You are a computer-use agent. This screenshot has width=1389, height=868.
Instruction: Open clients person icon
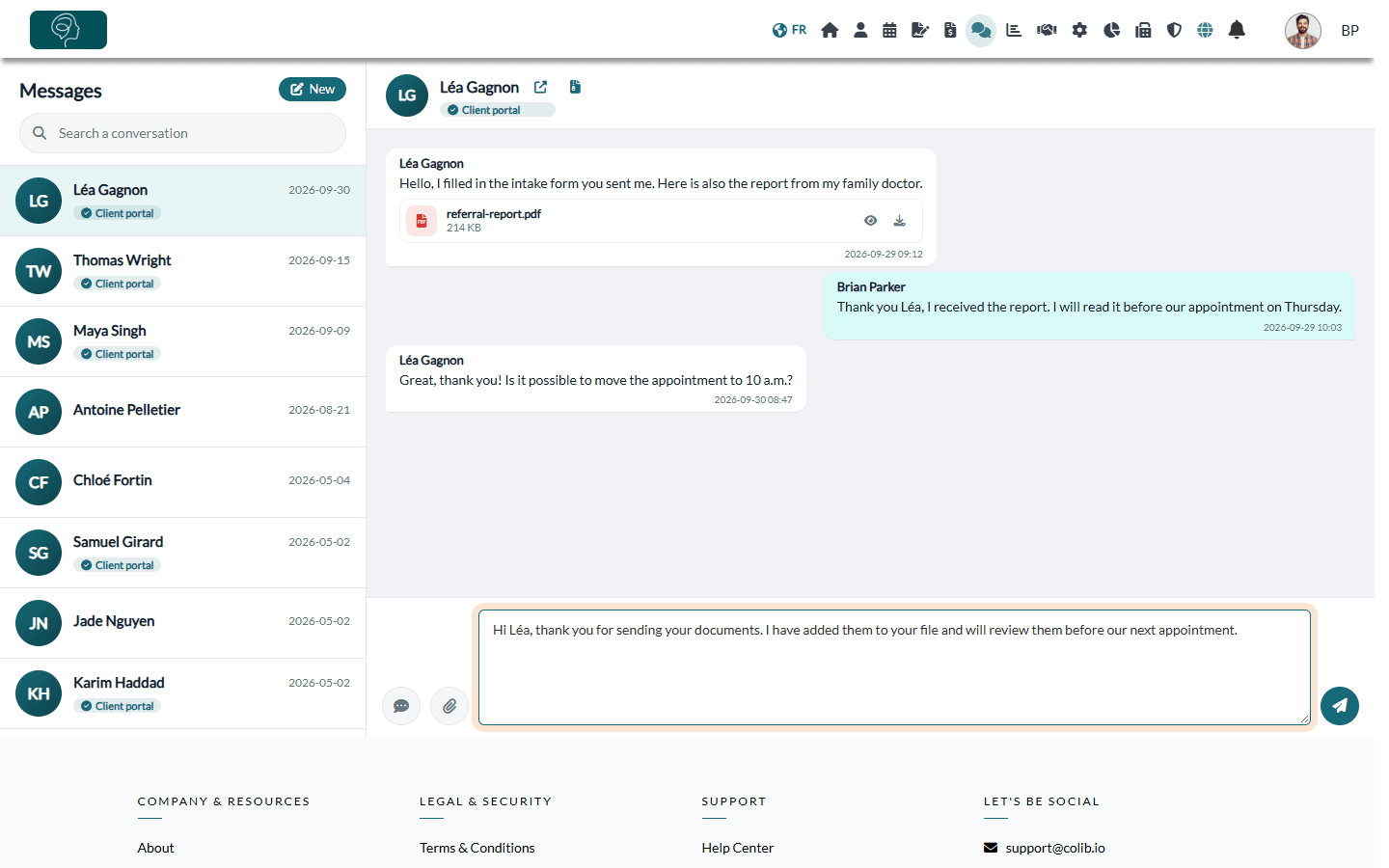point(860,30)
